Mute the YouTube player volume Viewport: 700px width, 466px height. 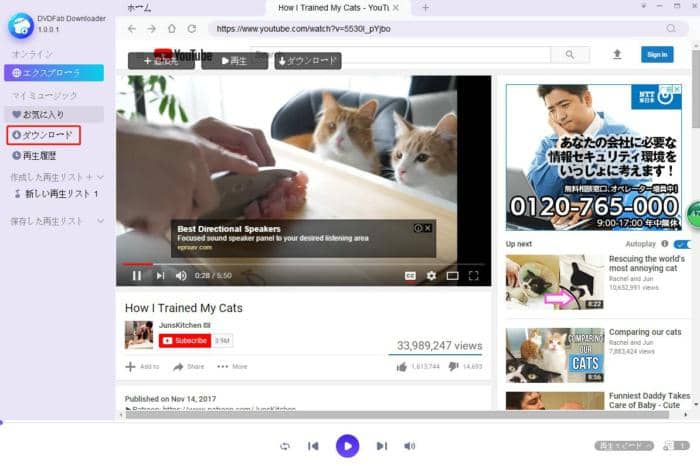tap(181, 275)
